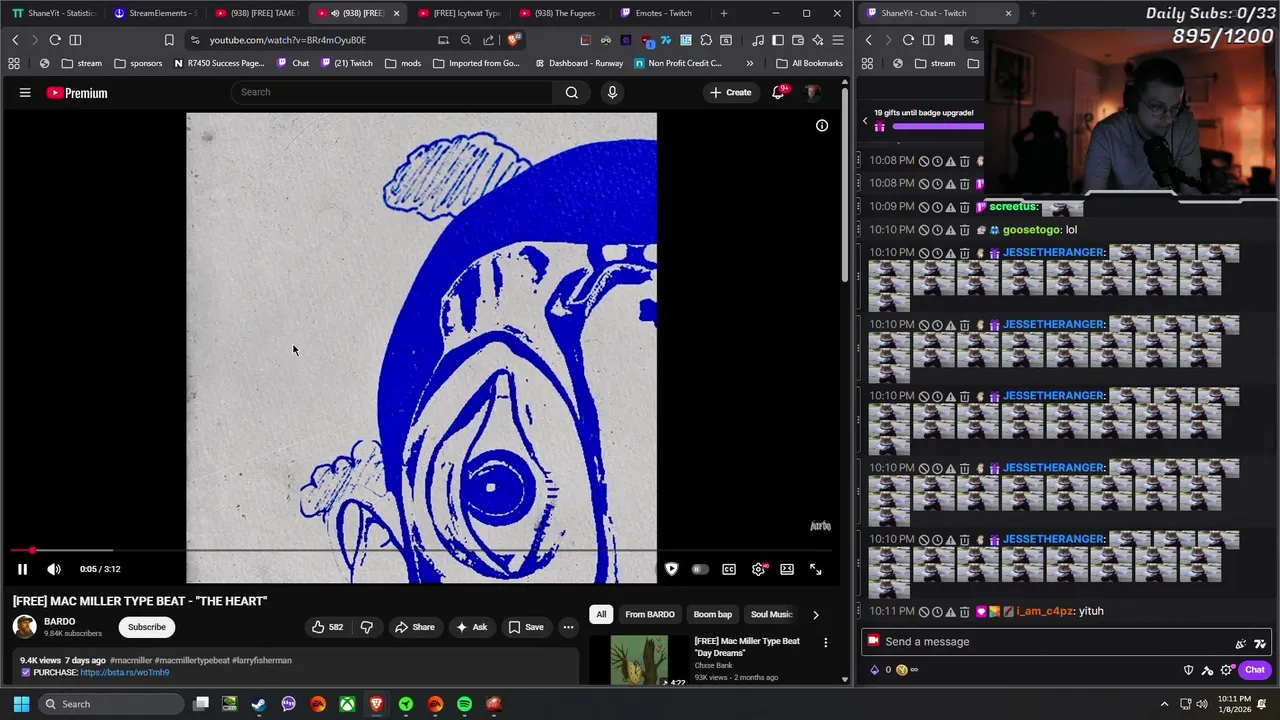Open the Day Dreams video thumbnail
This screenshot has height=720, width=1280.
click(639, 660)
